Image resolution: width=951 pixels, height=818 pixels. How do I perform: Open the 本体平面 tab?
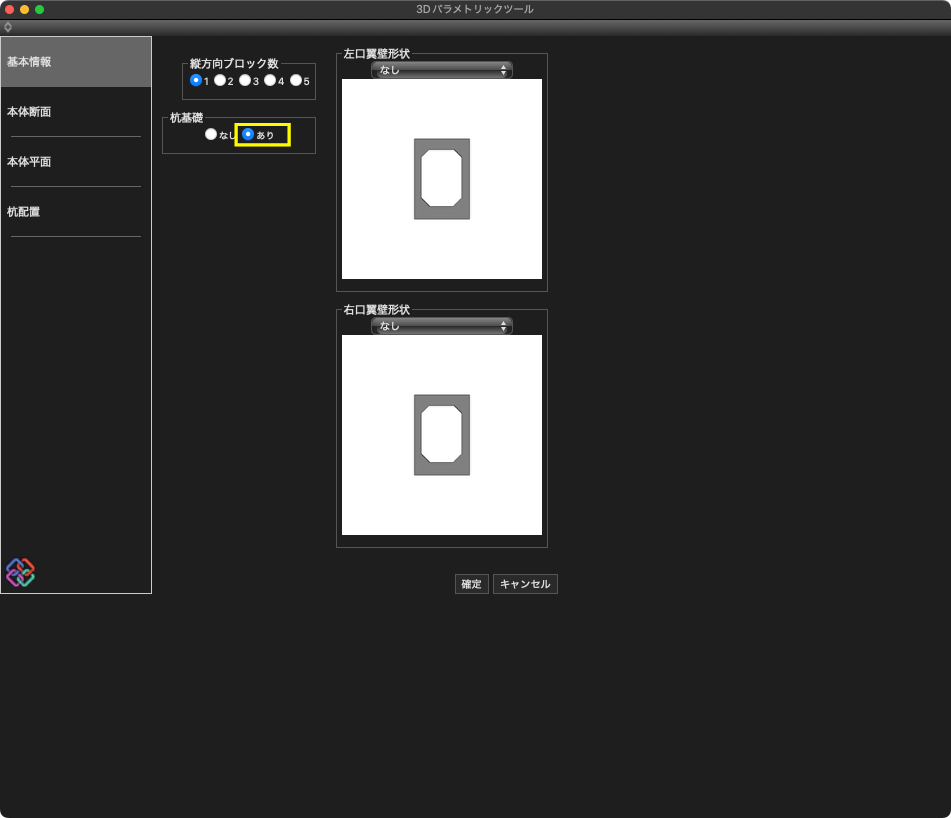tap(76, 162)
